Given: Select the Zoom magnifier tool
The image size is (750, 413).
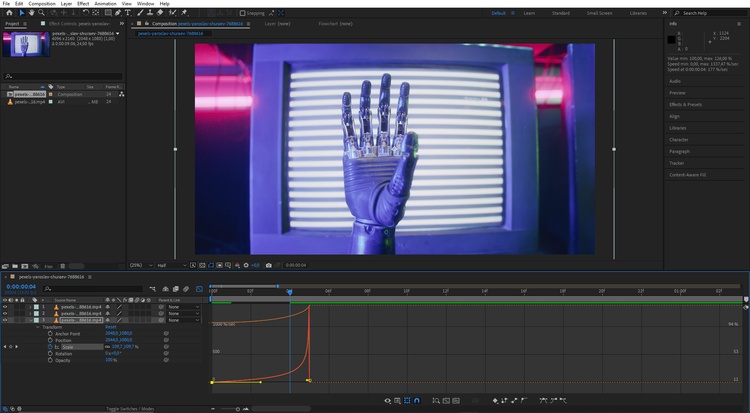Looking at the screenshot, I should click(x=42, y=13).
